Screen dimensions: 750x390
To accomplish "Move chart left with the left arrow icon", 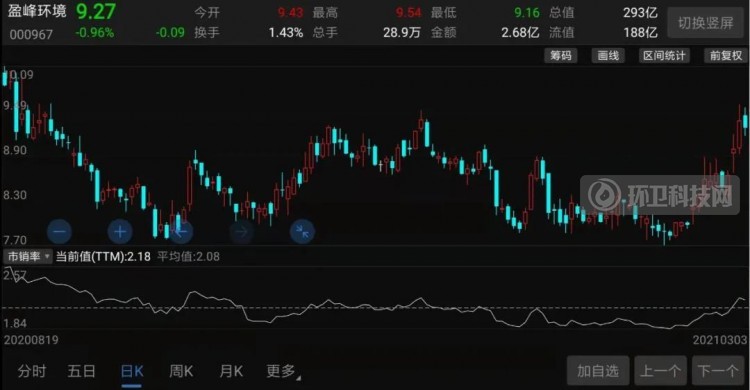I will [x=181, y=232].
